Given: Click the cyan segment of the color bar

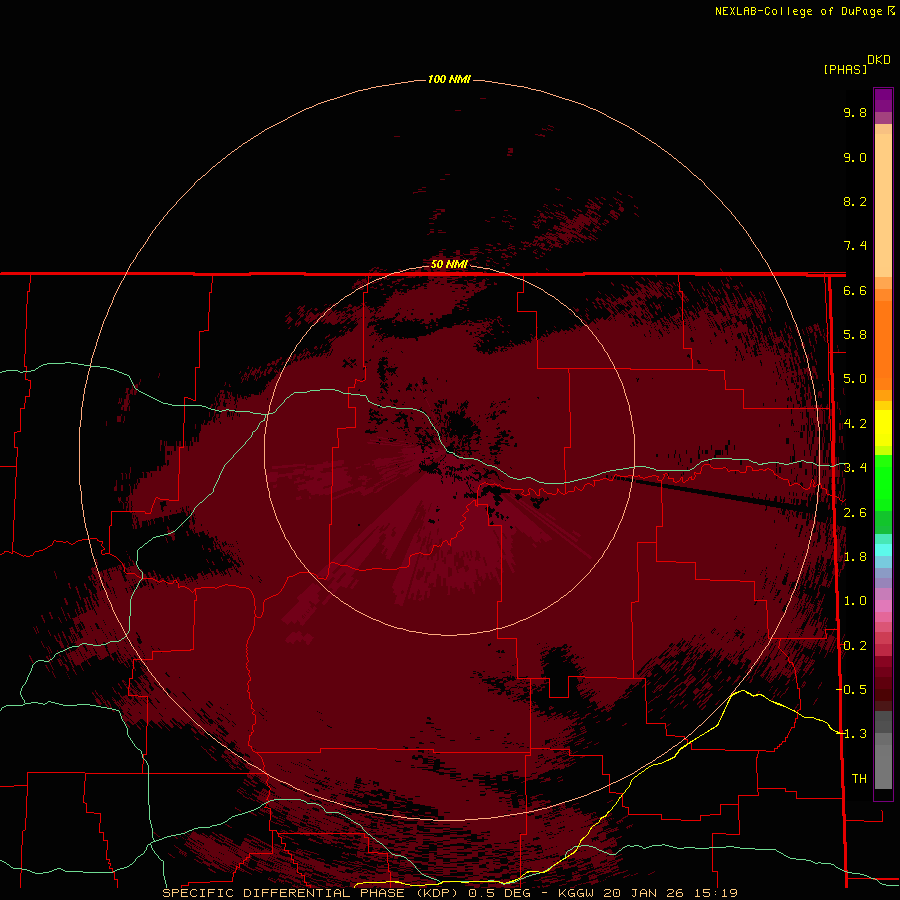Looking at the screenshot, I should click(883, 549).
